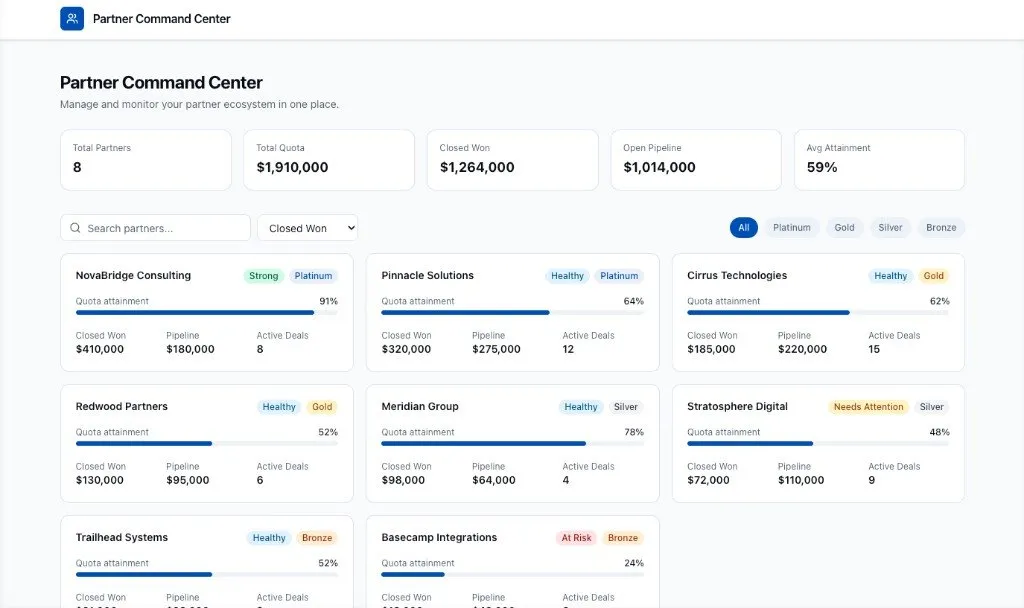Open the Basecamp Integrations partner card

(513, 562)
